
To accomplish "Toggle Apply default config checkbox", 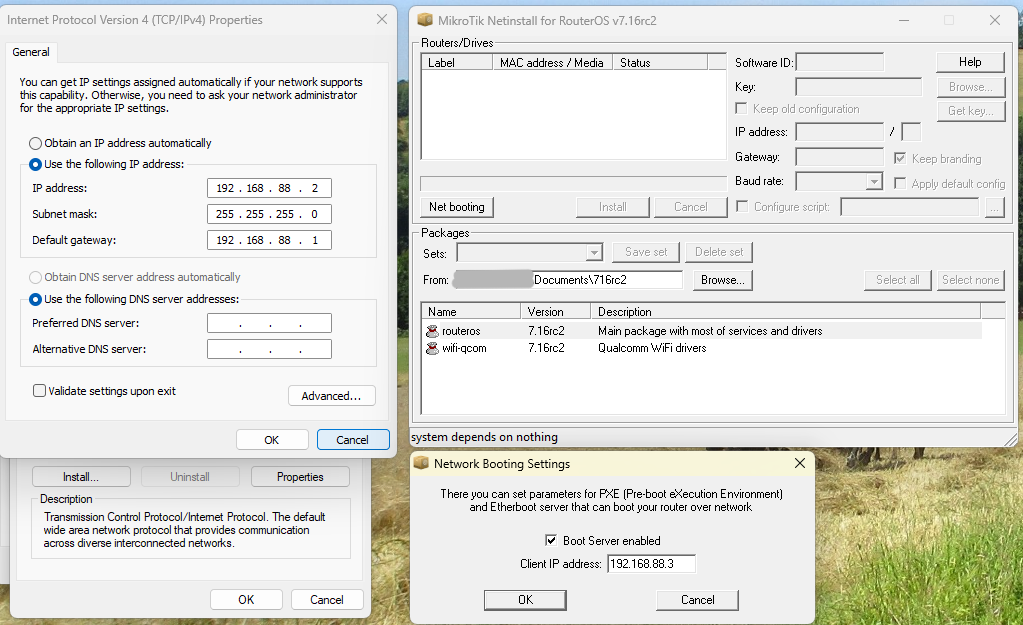I will point(900,183).
